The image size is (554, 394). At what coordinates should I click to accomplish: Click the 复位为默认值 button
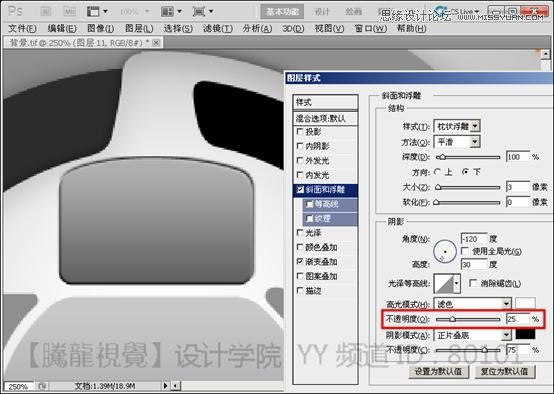pos(505,372)
